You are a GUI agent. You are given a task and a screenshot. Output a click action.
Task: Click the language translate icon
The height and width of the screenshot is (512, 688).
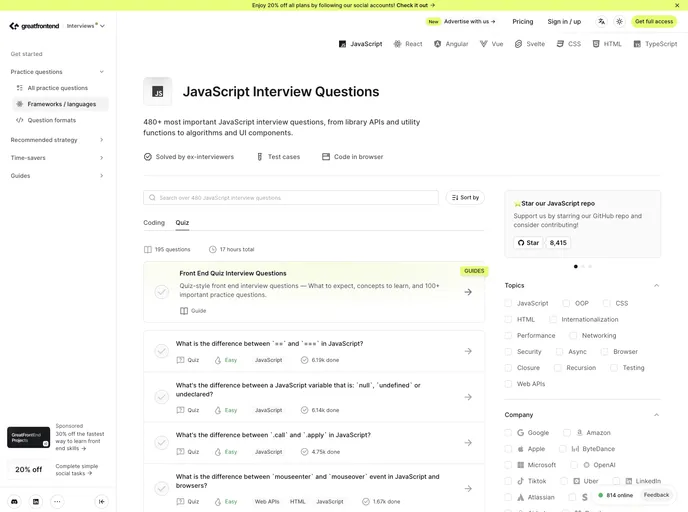coord(601,21)
